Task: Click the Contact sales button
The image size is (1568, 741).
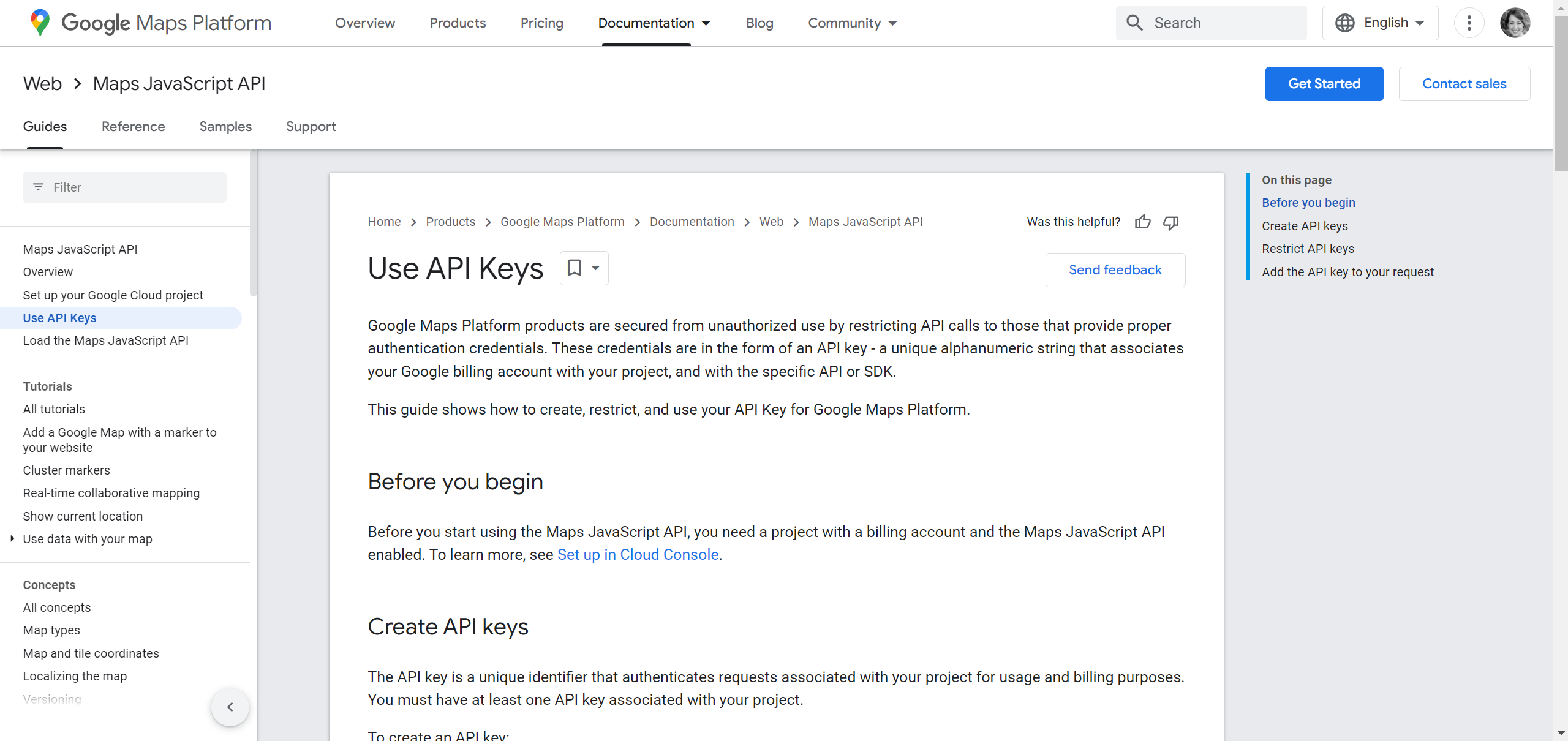Action: [1464, 84]
